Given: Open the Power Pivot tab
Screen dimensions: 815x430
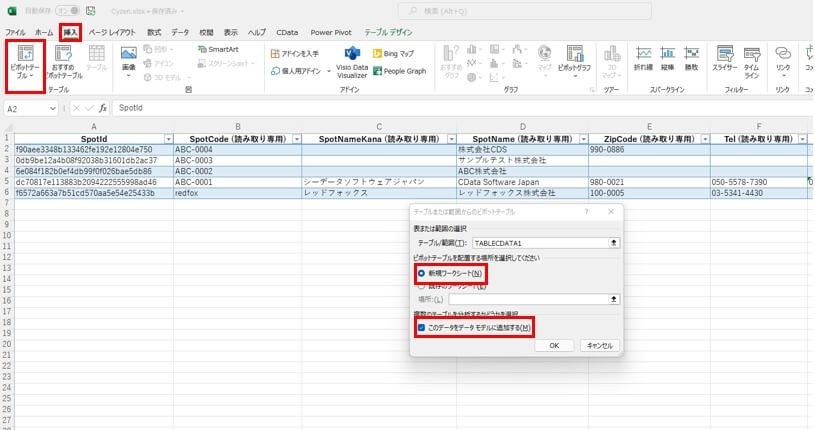Looking at the screenshot, I should click(x=330, y=32).
